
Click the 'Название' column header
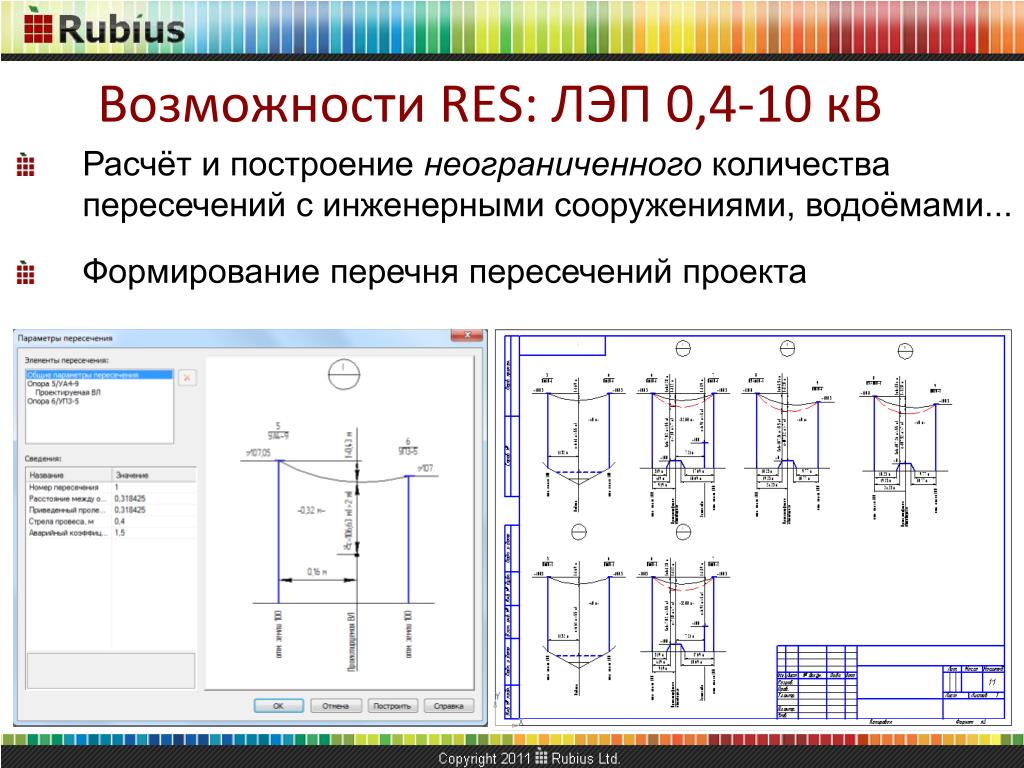point(69,475)
